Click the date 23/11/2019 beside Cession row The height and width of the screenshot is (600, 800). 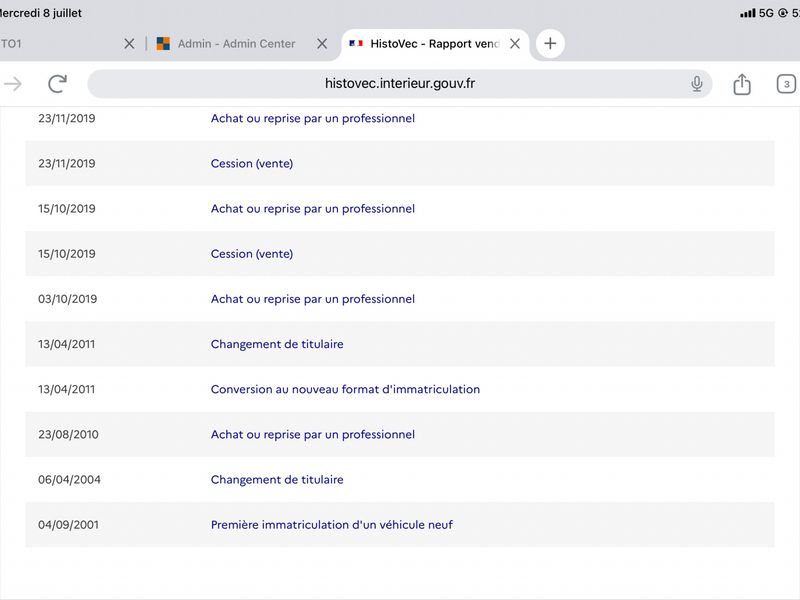pyautogui.click(x=67, y=163)
